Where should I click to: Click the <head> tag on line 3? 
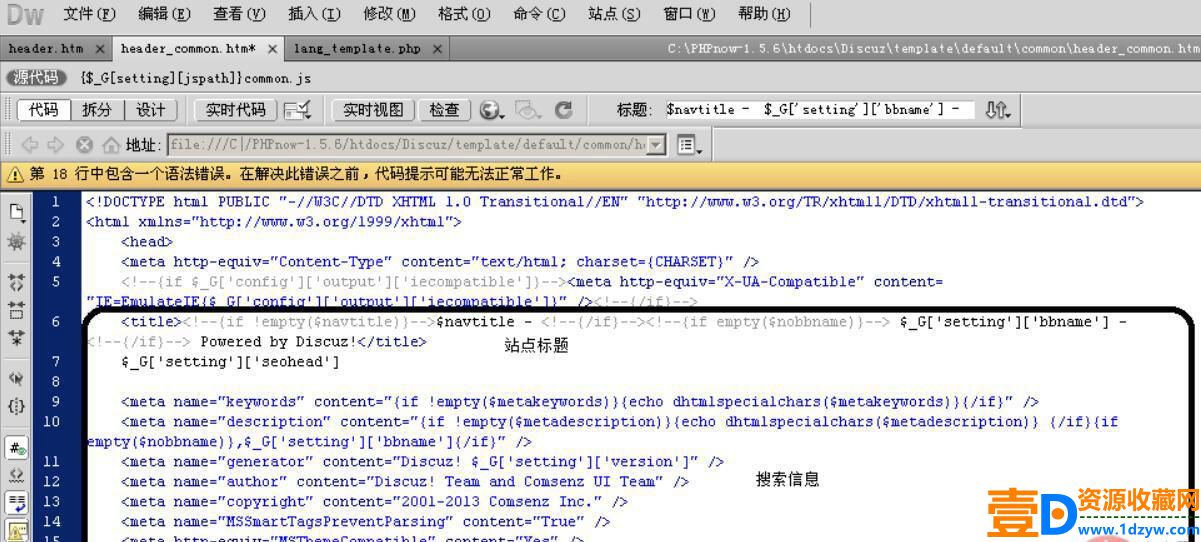(x=147, y=242)
